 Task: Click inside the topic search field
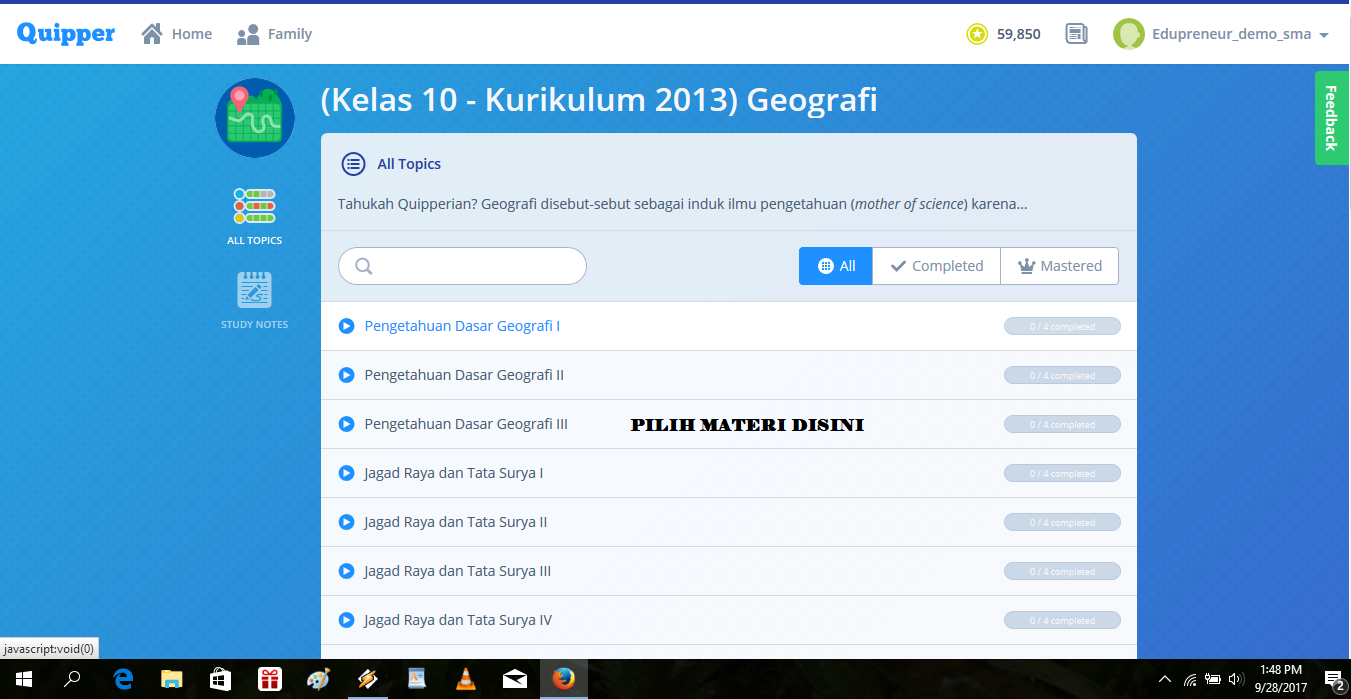click(x=470, y=265)
